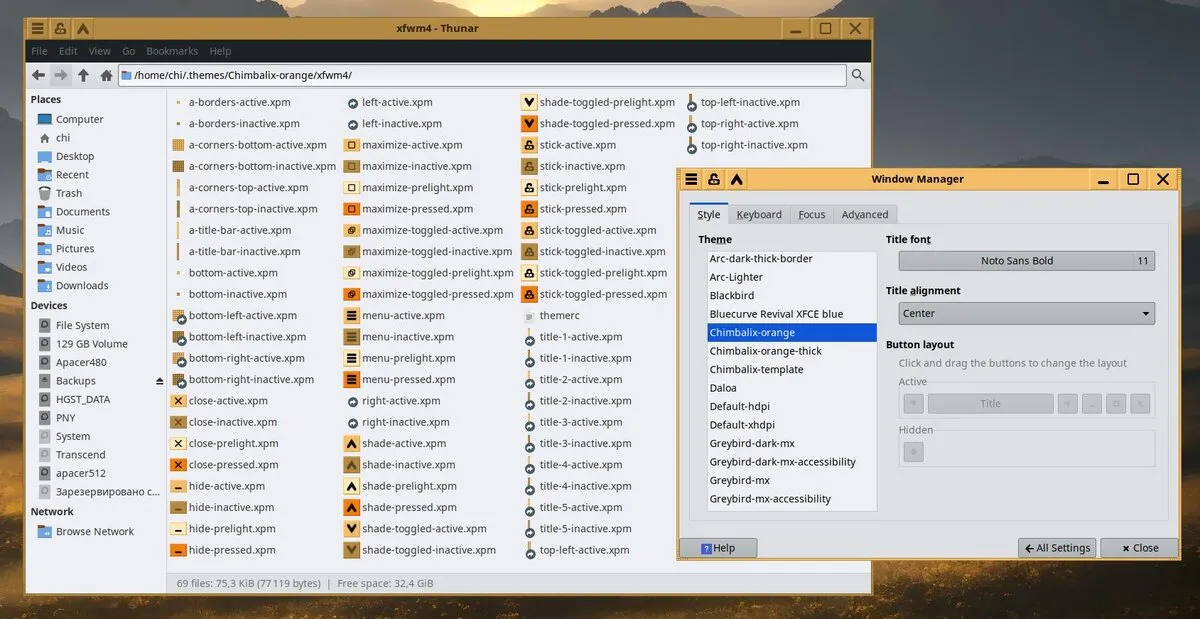Go to parent folder with up arrow

(83, 75)
